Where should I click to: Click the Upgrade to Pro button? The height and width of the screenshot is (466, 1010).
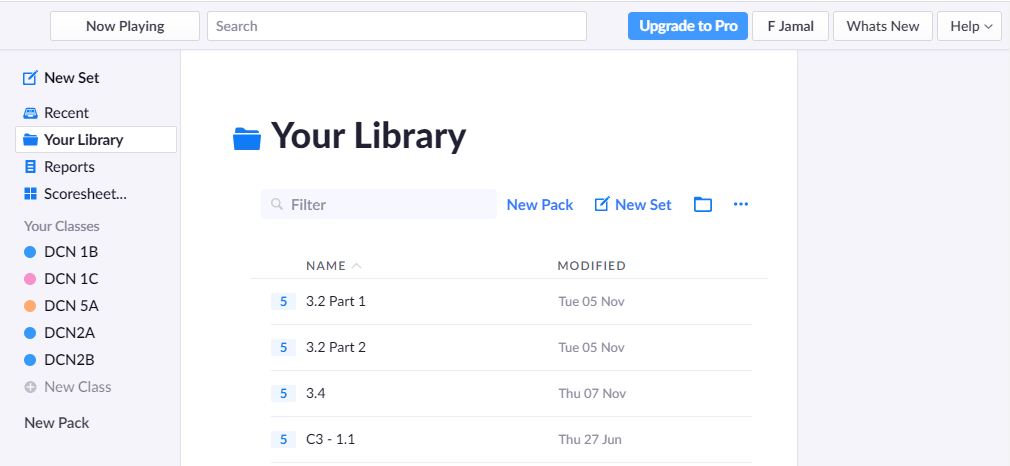pos(688,26)
